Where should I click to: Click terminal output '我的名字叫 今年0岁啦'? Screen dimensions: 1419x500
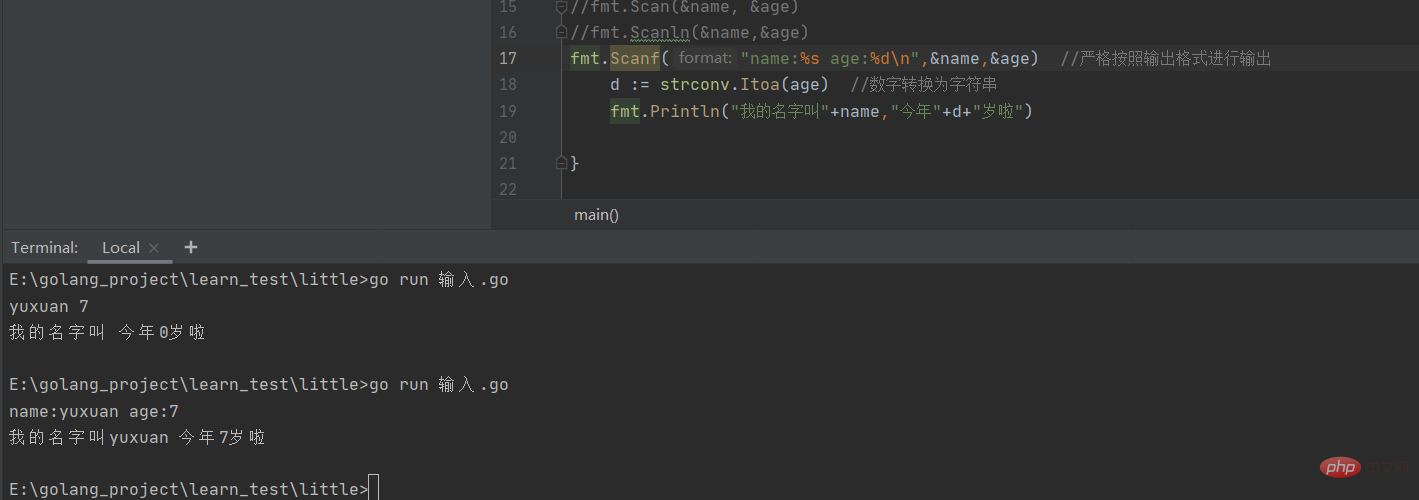pyautogui.click(x=107, y=332)
